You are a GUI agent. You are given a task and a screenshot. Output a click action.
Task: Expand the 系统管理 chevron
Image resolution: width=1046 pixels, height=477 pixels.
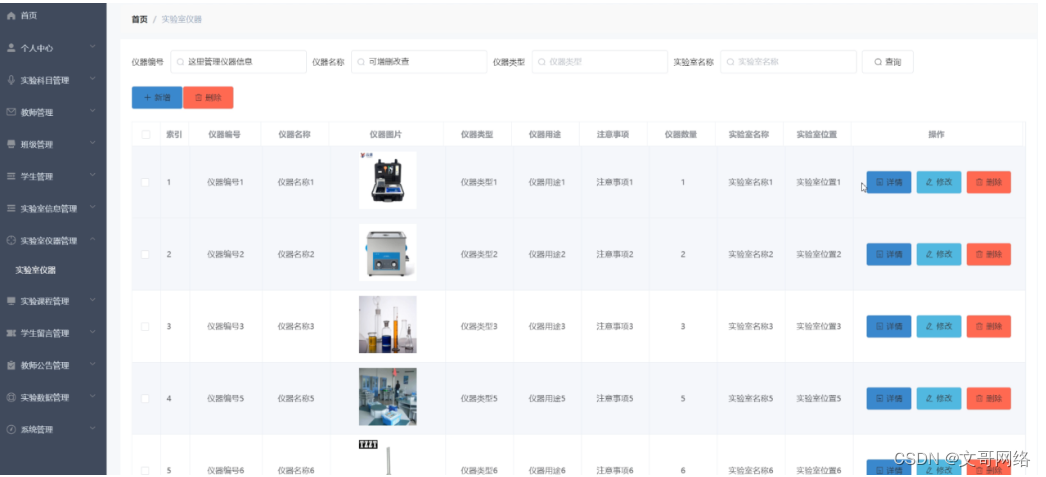coord(93,428)
